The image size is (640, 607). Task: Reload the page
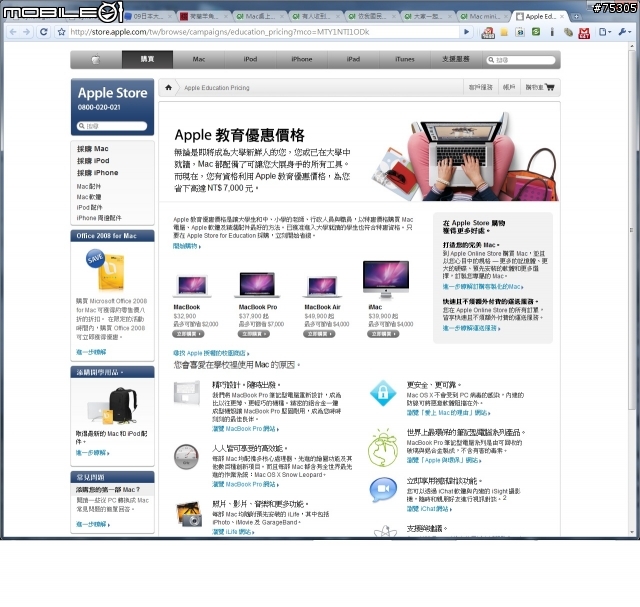pyautogui.click(x=44, y=32)
